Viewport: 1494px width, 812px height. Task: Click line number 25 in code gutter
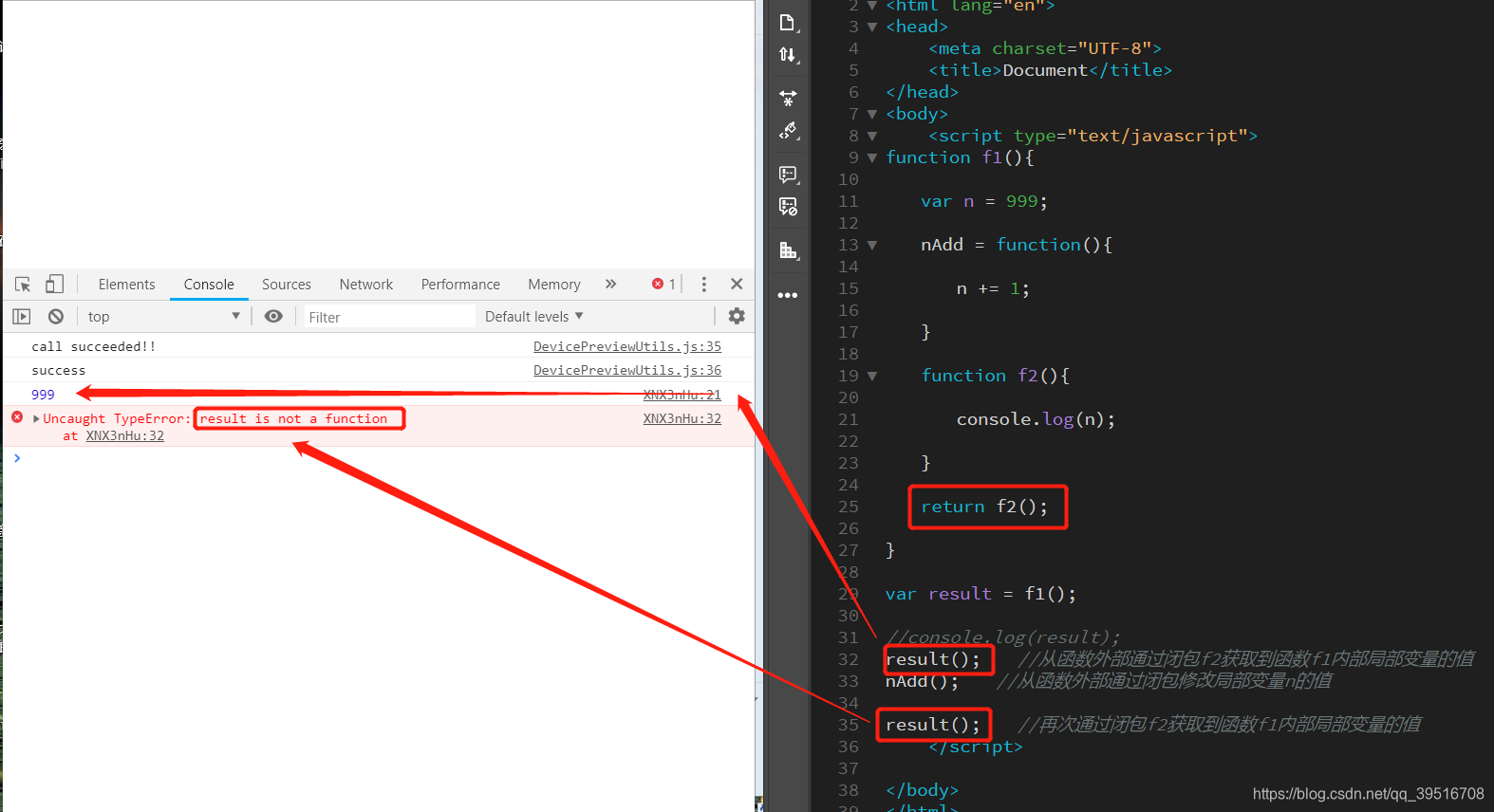[848, 507]
